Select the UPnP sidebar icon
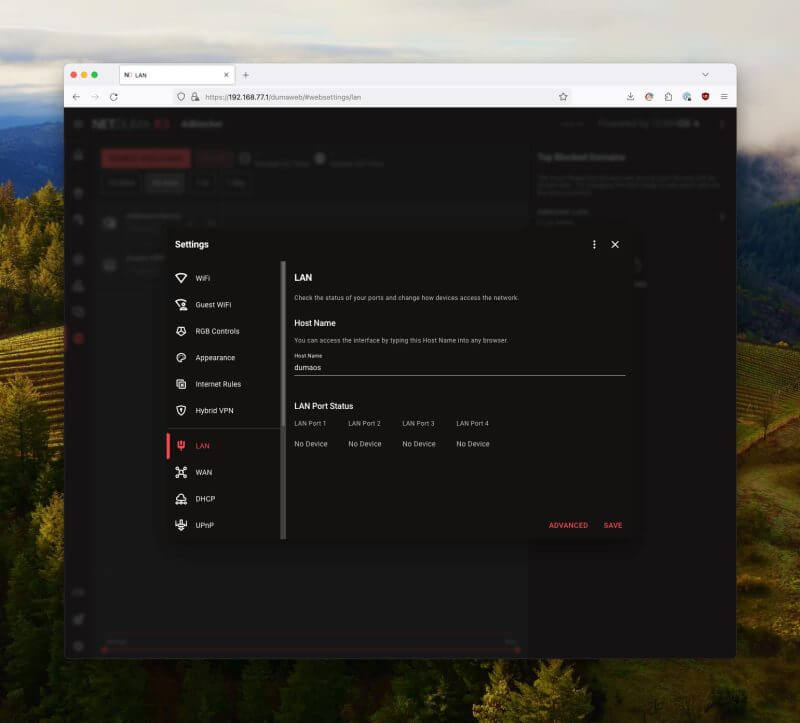Viewport: 800px width, 723px height. (x=181, y=525)
